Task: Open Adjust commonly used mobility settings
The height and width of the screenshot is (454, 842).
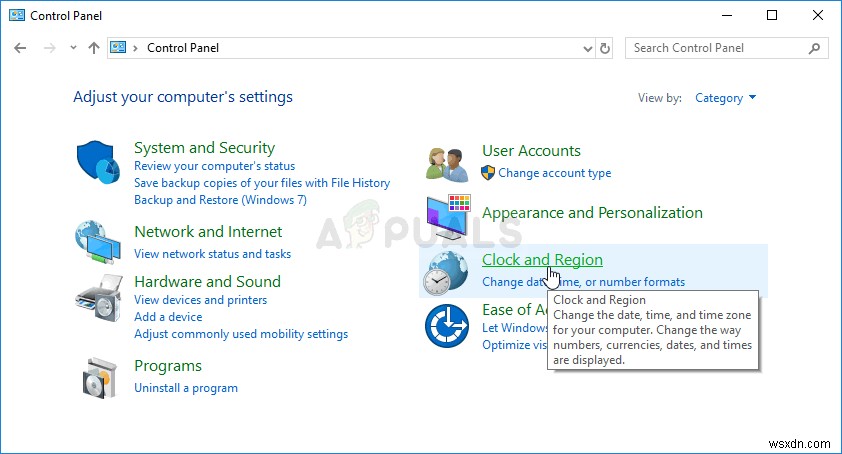Action: click(x=241, y=334)
